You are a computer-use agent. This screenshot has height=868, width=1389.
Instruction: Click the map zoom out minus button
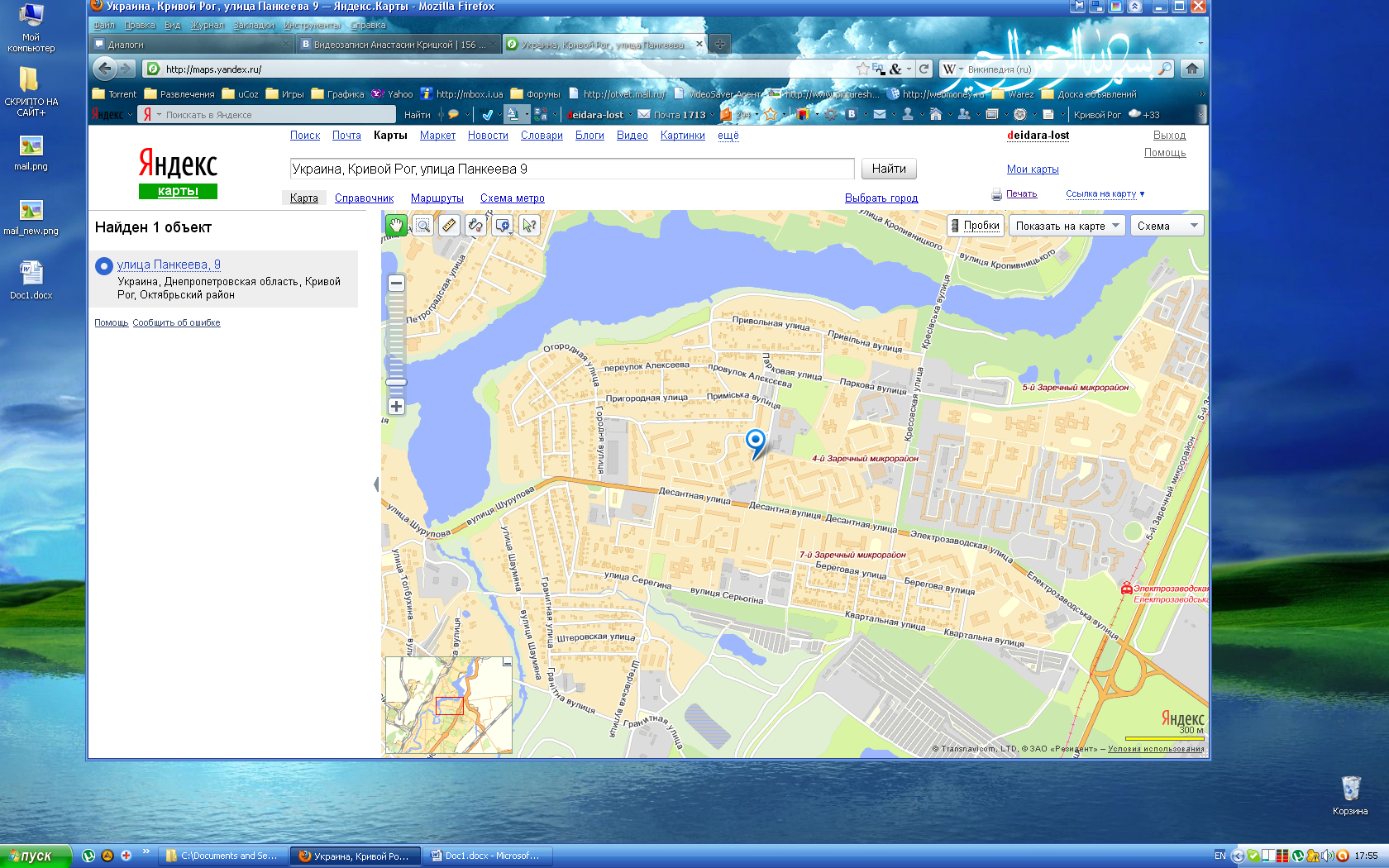[x=396, y=283]
